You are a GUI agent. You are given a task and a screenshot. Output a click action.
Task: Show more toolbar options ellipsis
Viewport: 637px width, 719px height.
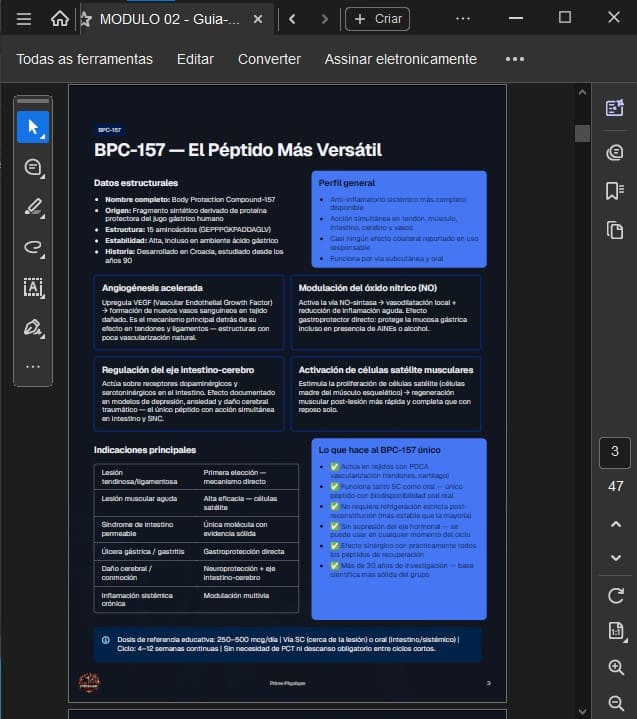coord(515,59)
